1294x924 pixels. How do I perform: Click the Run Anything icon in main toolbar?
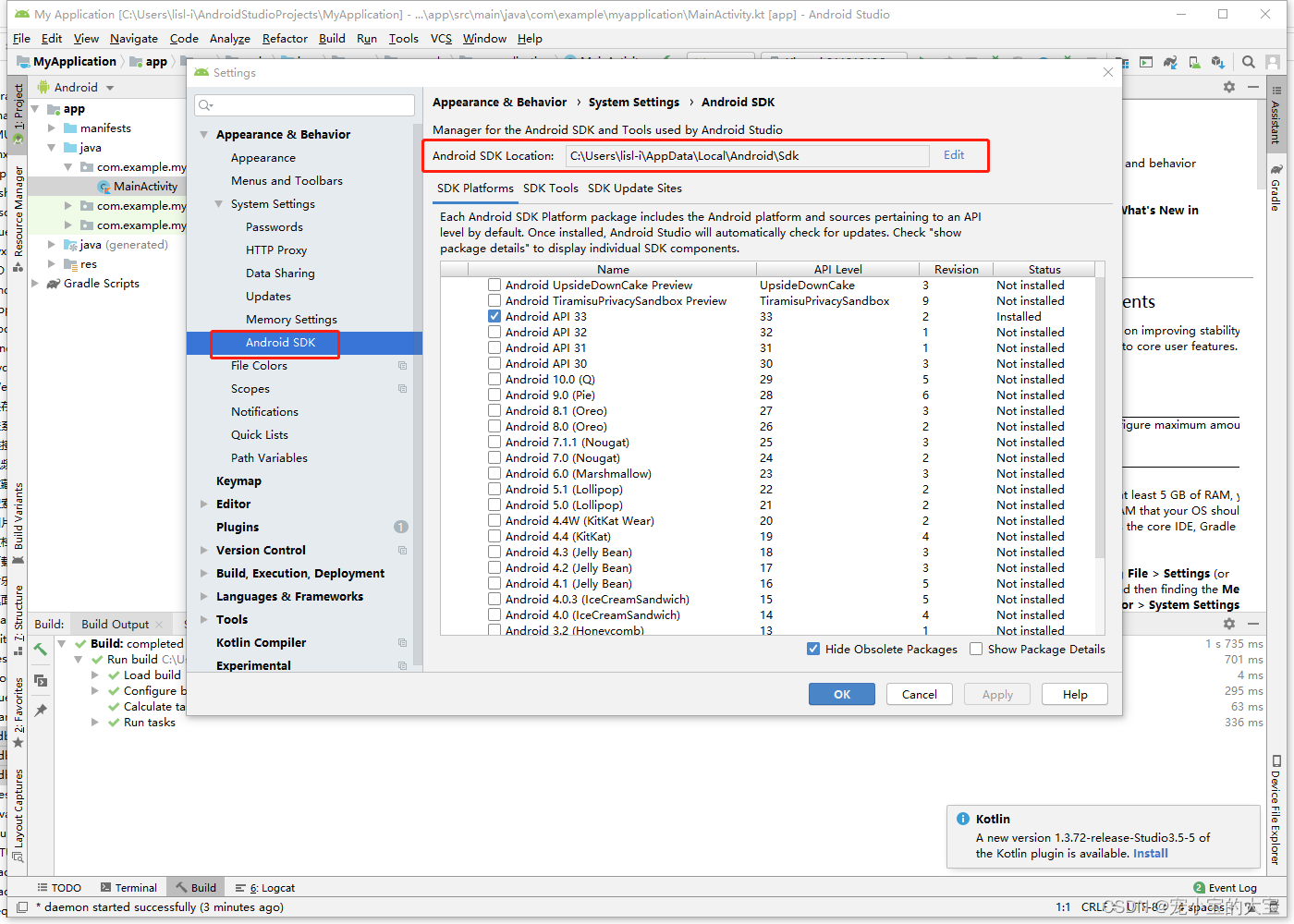coord(1146,62)
